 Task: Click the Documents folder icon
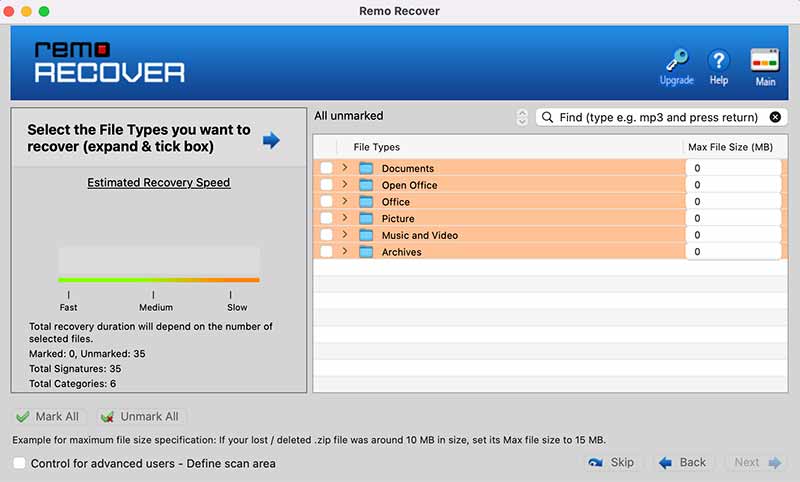[x=366, y=168]
